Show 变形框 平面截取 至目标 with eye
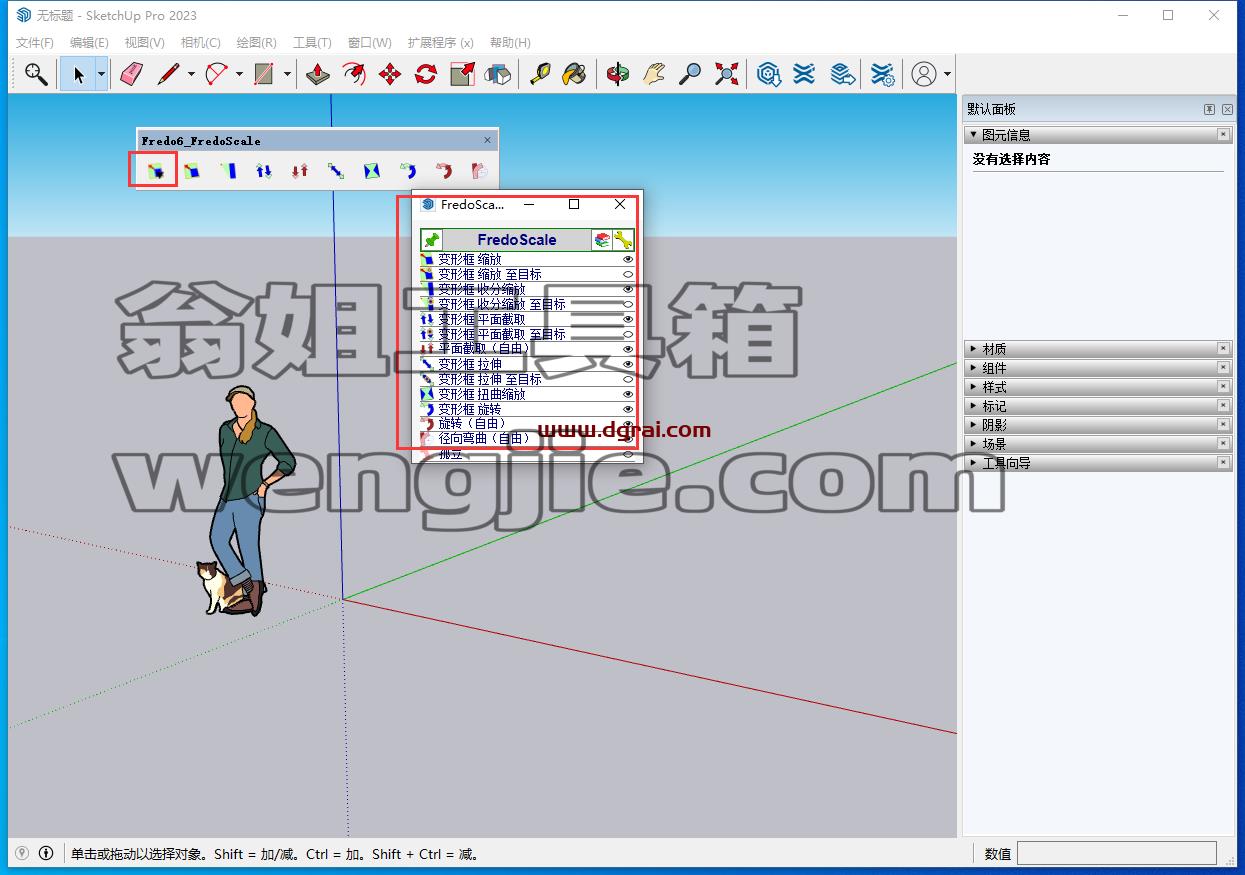The image size is (1245, 875). pos(629,334)
